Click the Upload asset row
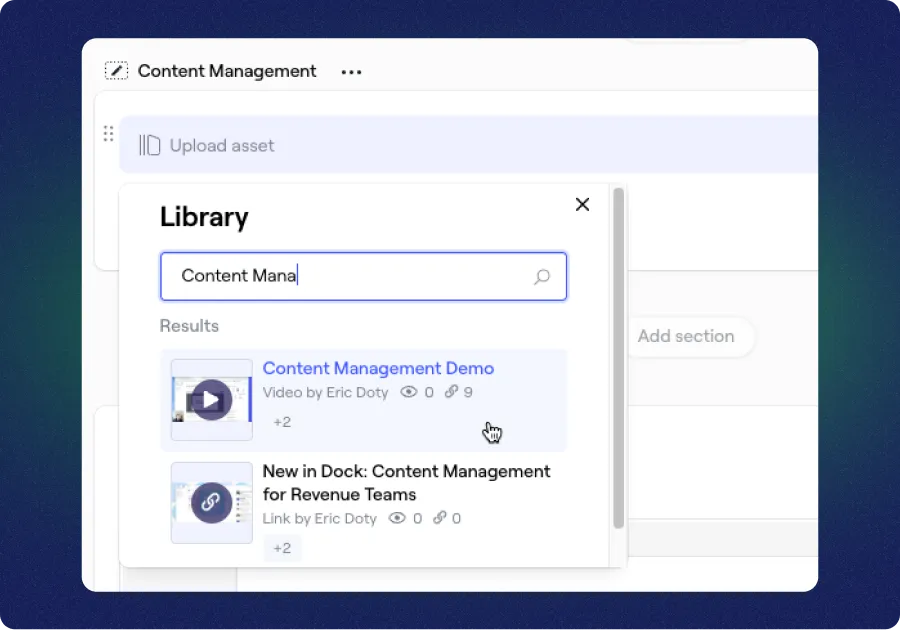The image size is (900, 630). [x=468, y=145]
